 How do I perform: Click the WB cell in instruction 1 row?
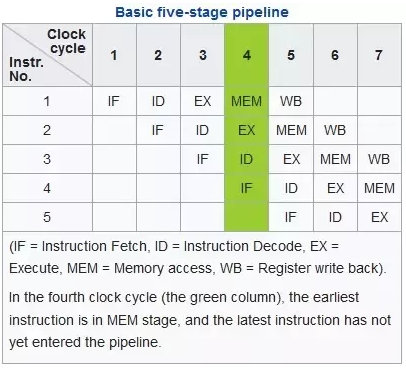point(291,101)
